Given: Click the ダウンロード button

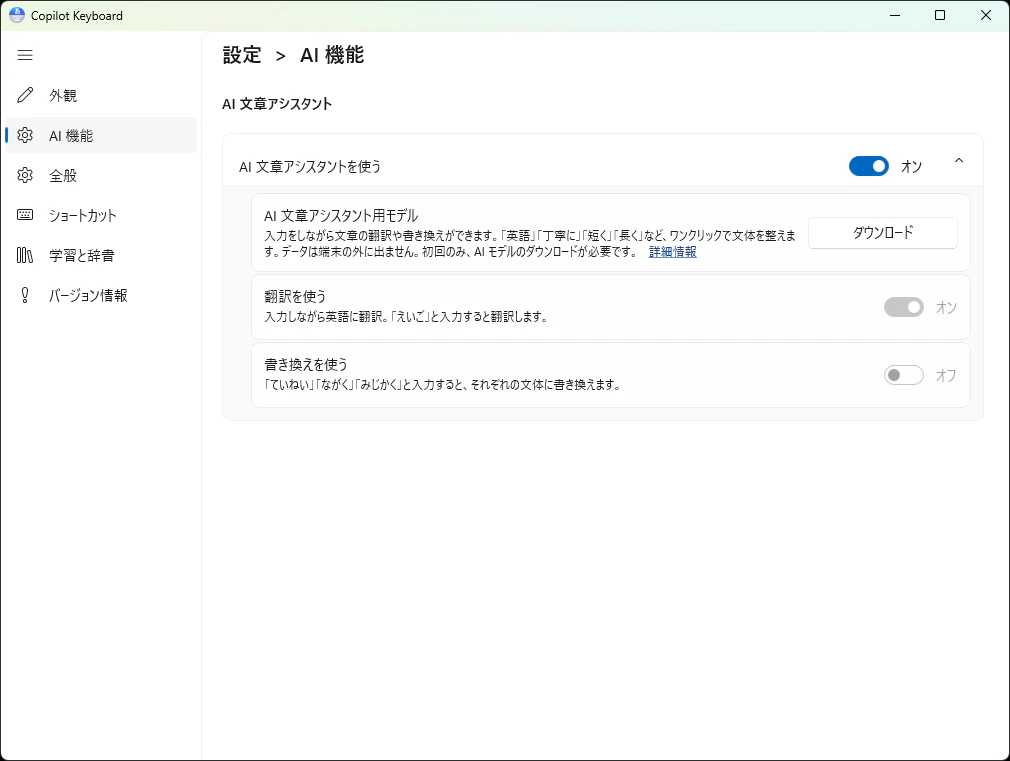Looking at the screenshot, I should 882,233.
